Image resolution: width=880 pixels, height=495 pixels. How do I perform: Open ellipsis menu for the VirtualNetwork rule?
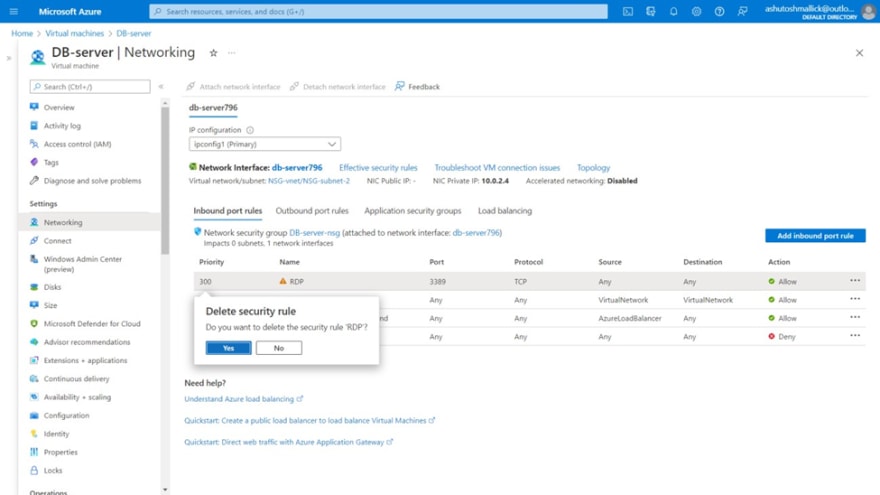coord(855,299)
